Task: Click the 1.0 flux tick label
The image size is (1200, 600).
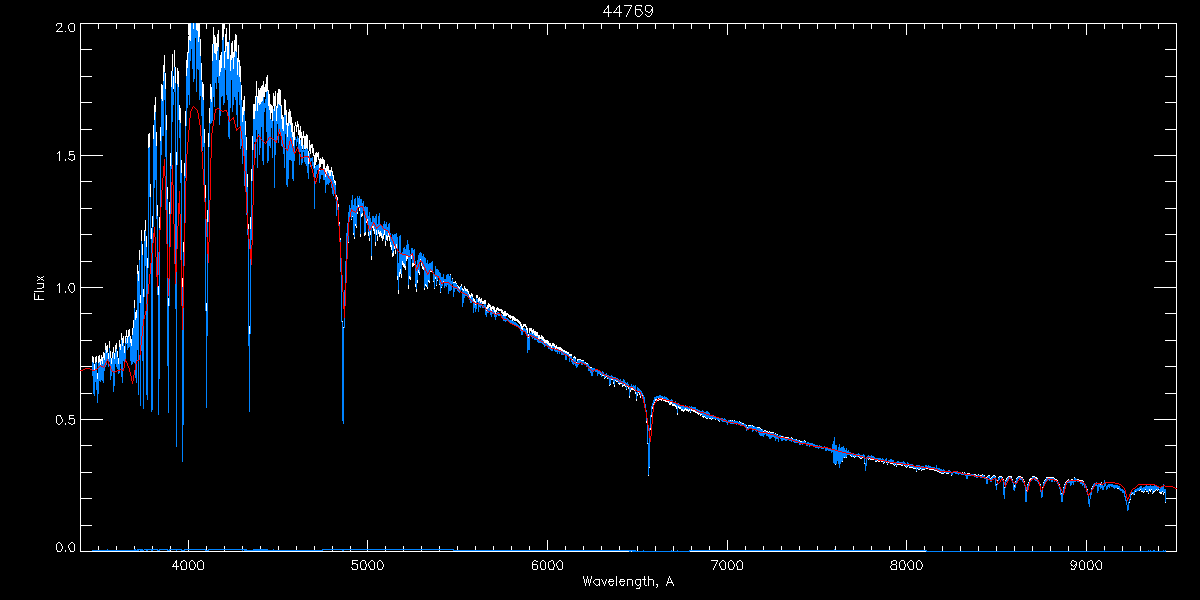Action: coord(66,288)
